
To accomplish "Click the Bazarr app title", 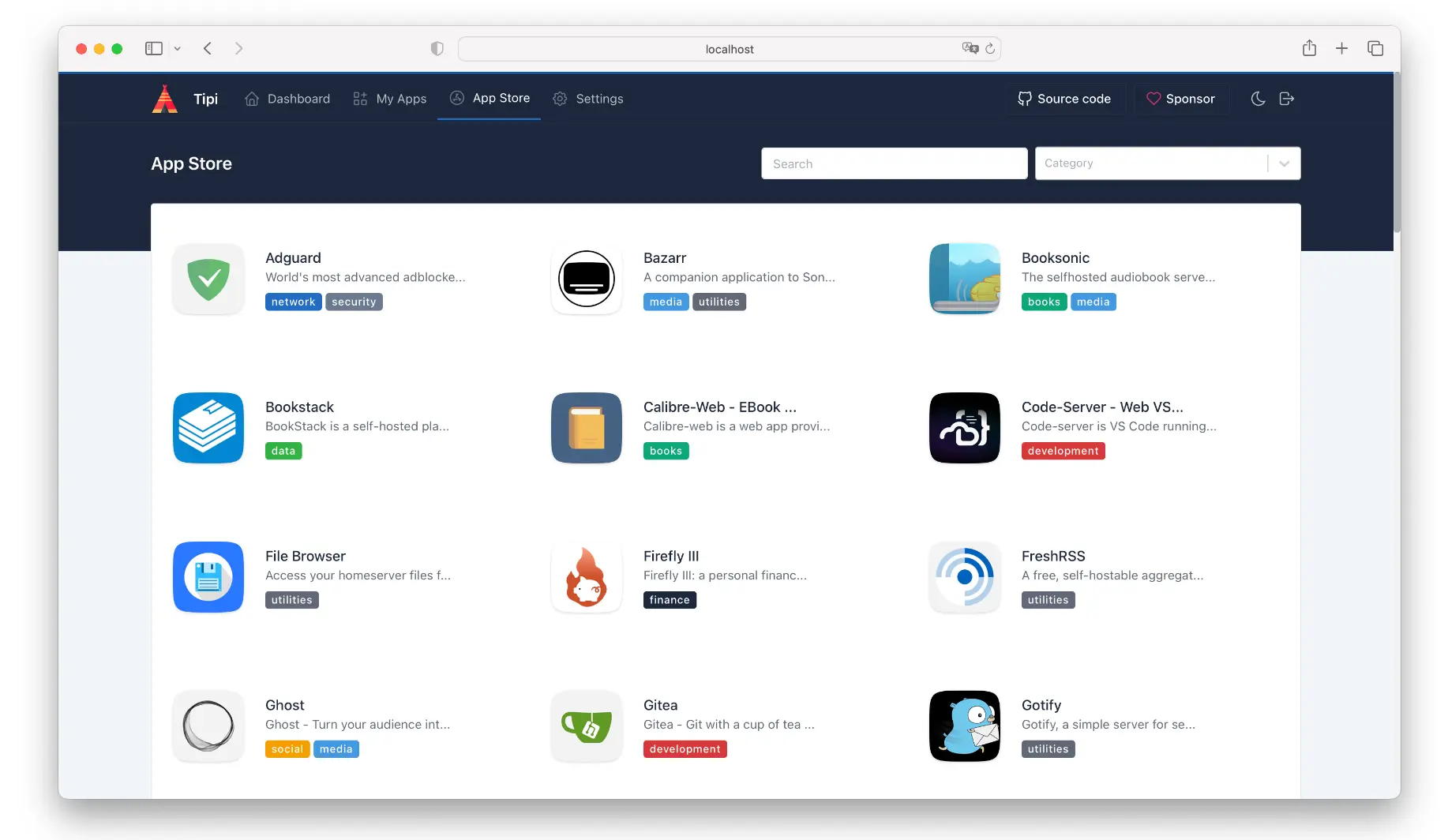I will [665, 258].
